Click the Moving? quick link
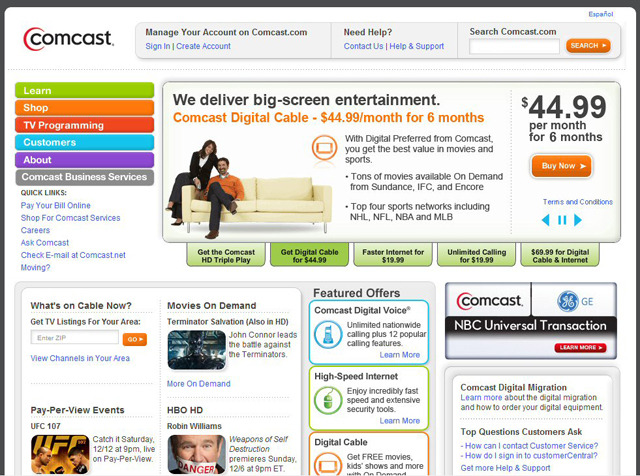The image size is (640, 476). 35,267
